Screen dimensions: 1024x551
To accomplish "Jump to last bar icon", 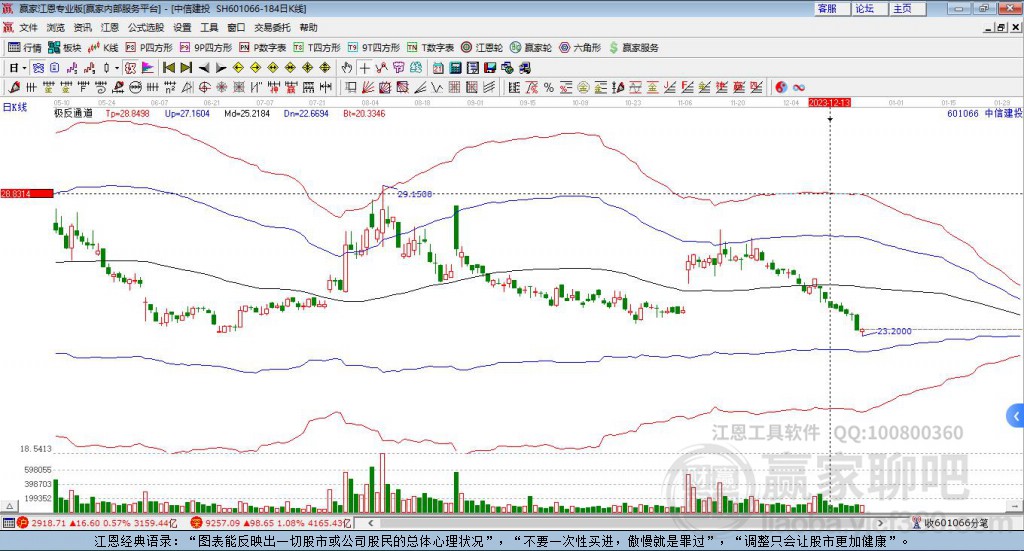I will tap(186, 68).
